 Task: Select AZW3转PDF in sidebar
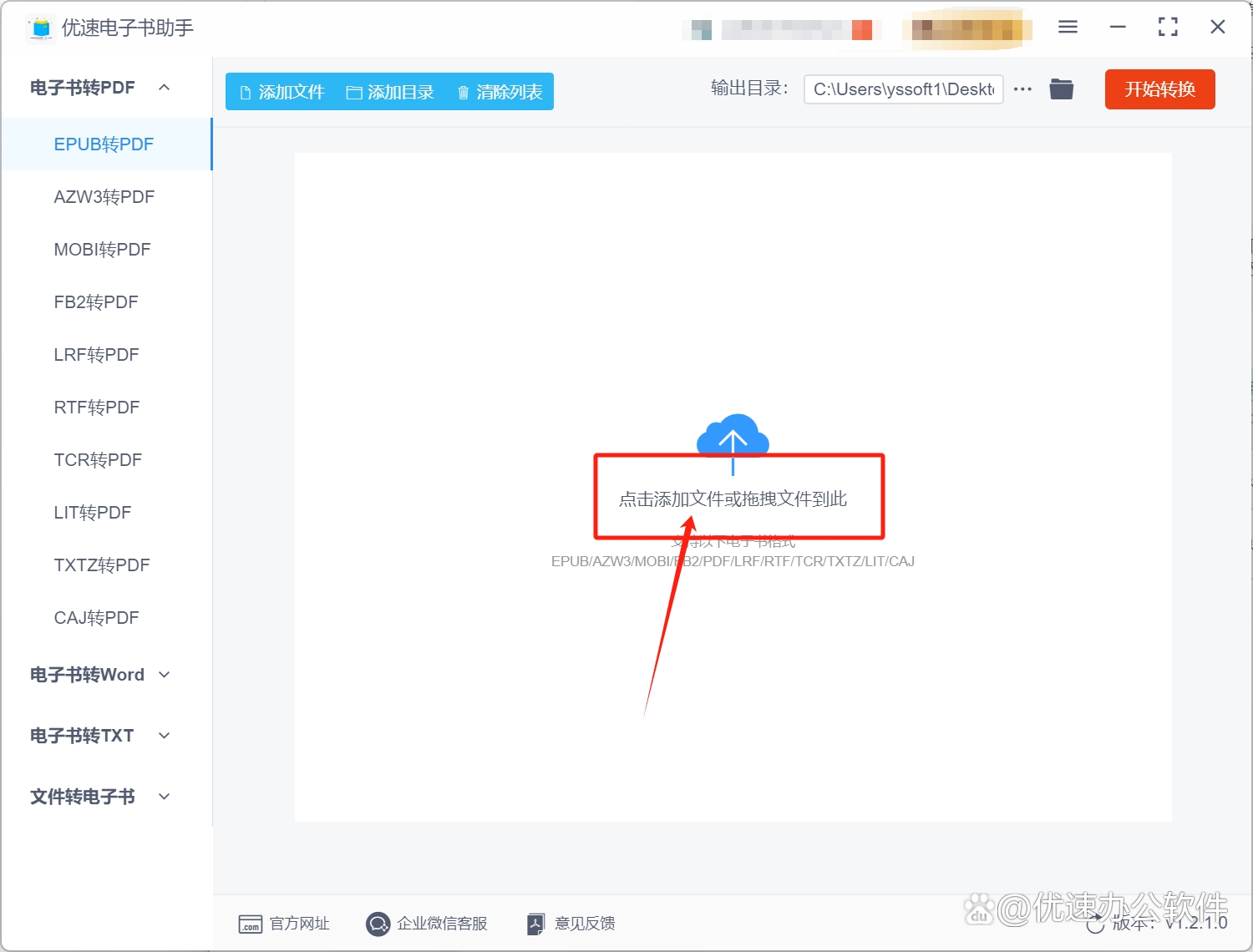point(106,197)
